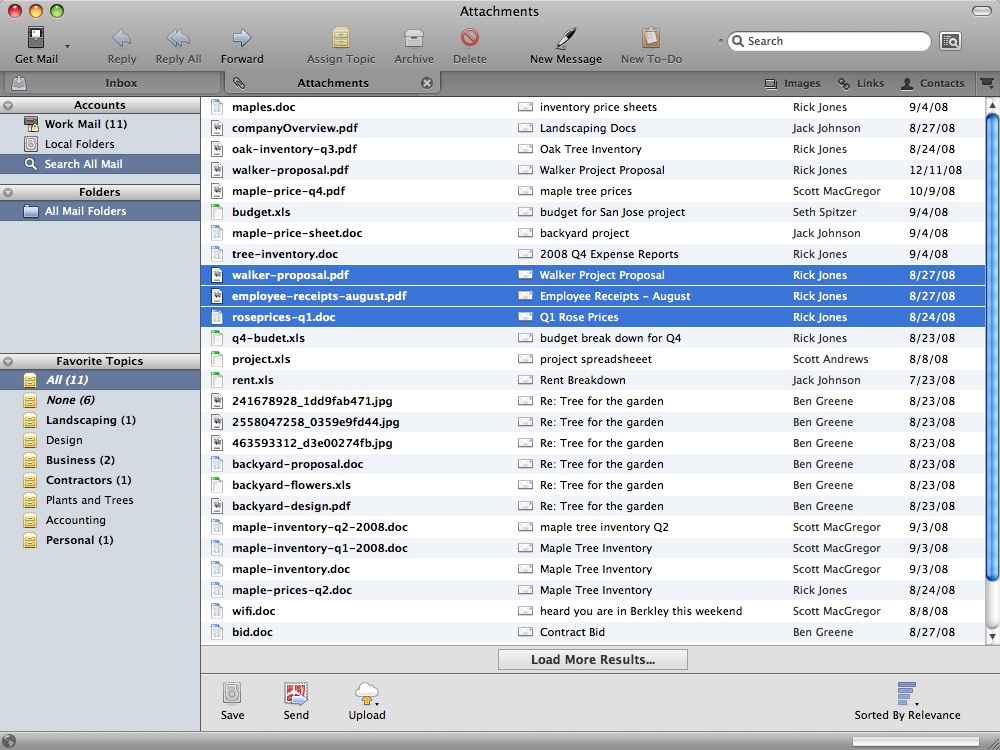Viewport: 1000px width, 750px height.
Task: Show the Images filter view
Action: tap(792, 84)
